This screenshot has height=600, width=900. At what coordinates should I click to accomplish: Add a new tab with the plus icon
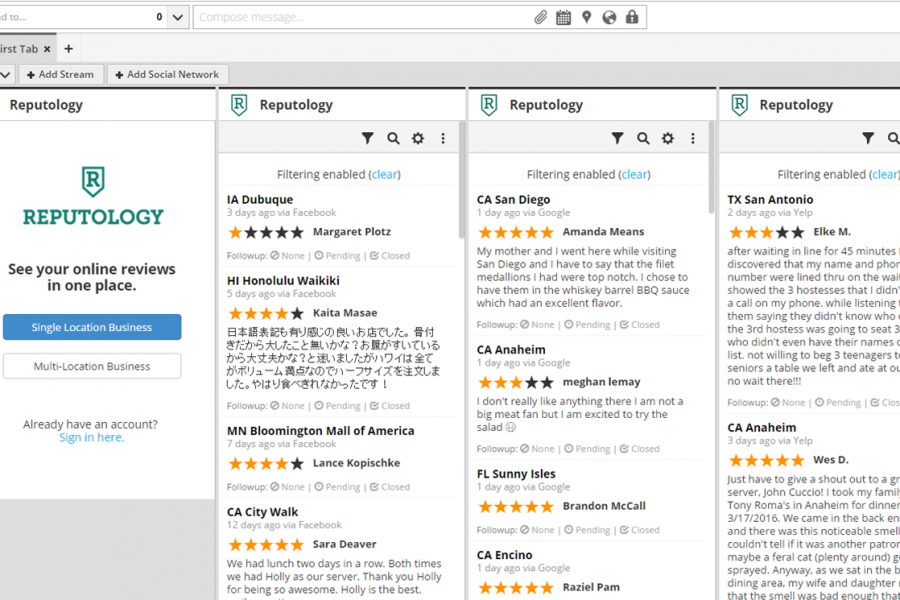[68, 49]
